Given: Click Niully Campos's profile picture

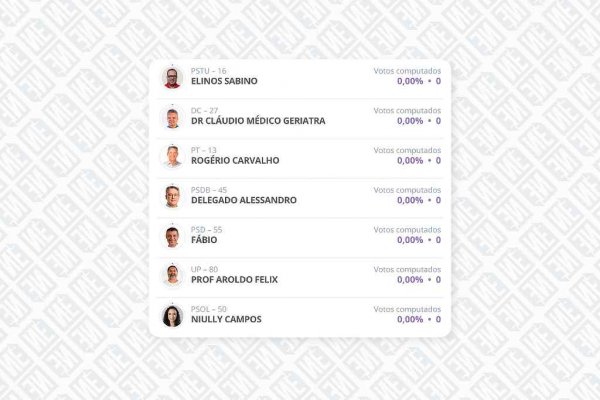Looking at the screenshot, I should pyautogui.click(x=172, y=316).
